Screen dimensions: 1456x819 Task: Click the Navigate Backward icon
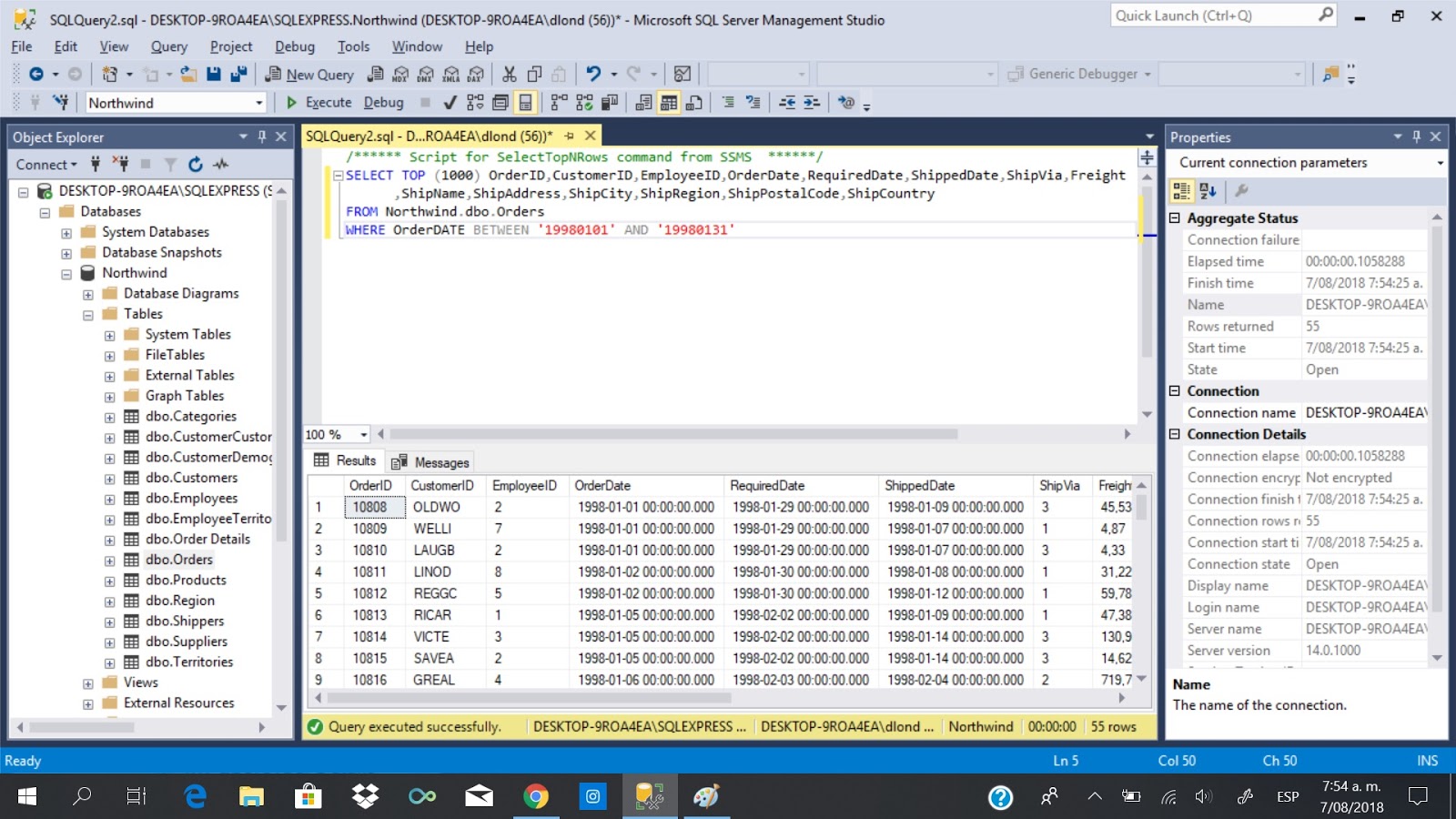tap(36, 75)
